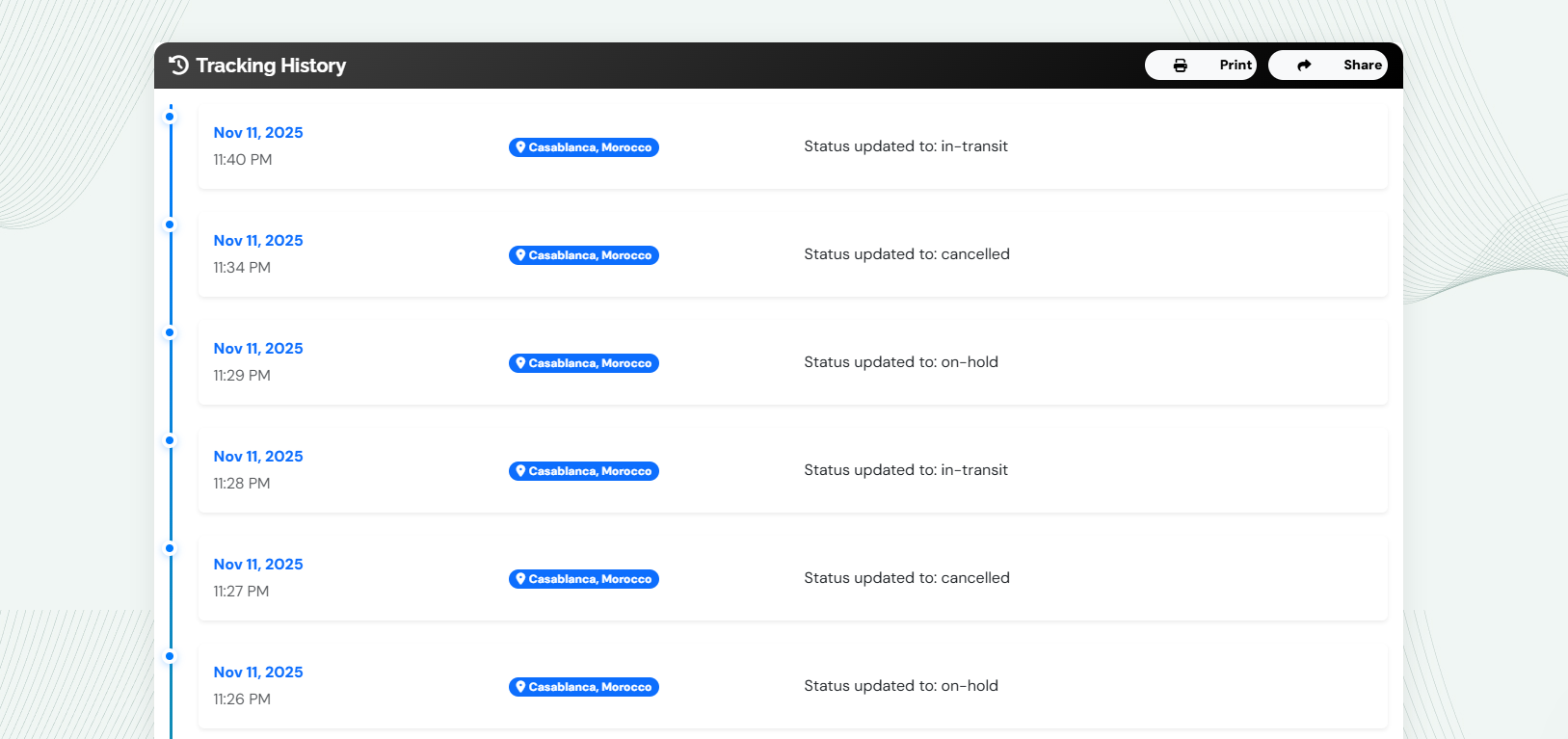Select the timeline dot for 11:34 PM
The image size is (1568, 739).
[x=170, y=224]
